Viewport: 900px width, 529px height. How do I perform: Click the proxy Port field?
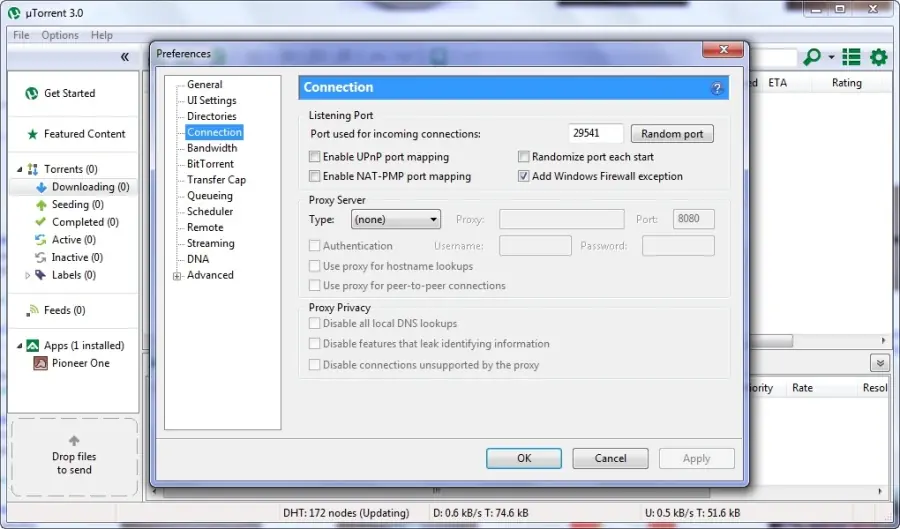693,219
